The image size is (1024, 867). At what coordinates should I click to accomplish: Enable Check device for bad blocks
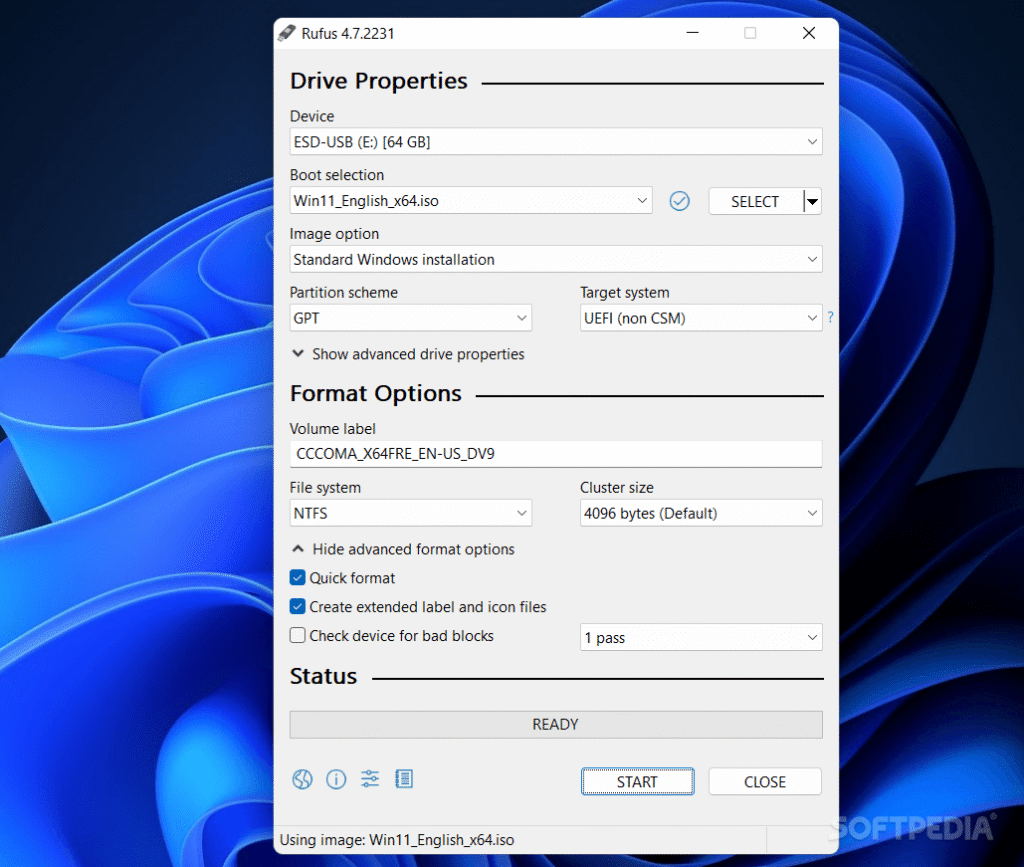(x=297, y=635)
